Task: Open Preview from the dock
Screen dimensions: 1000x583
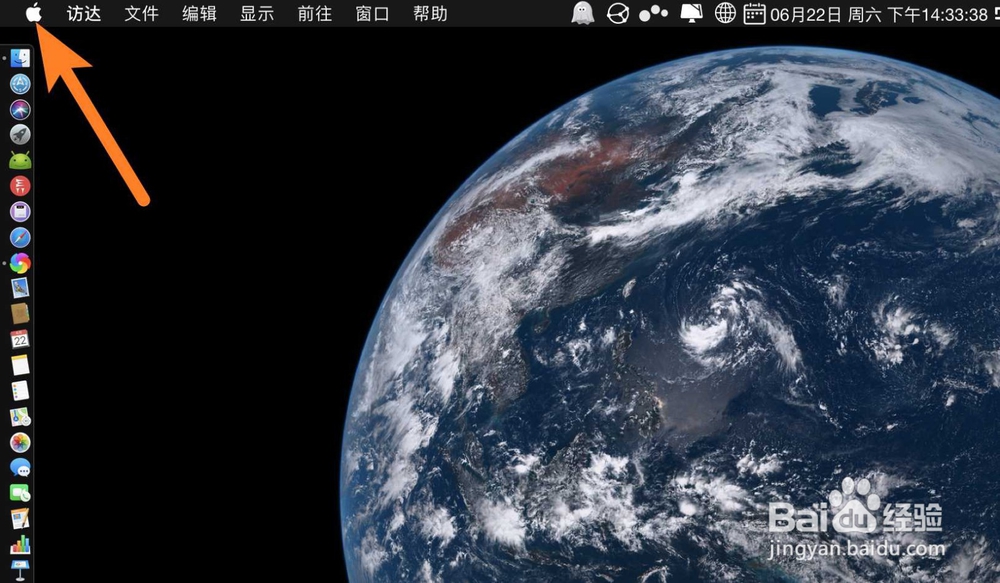Action: [20, 288]
